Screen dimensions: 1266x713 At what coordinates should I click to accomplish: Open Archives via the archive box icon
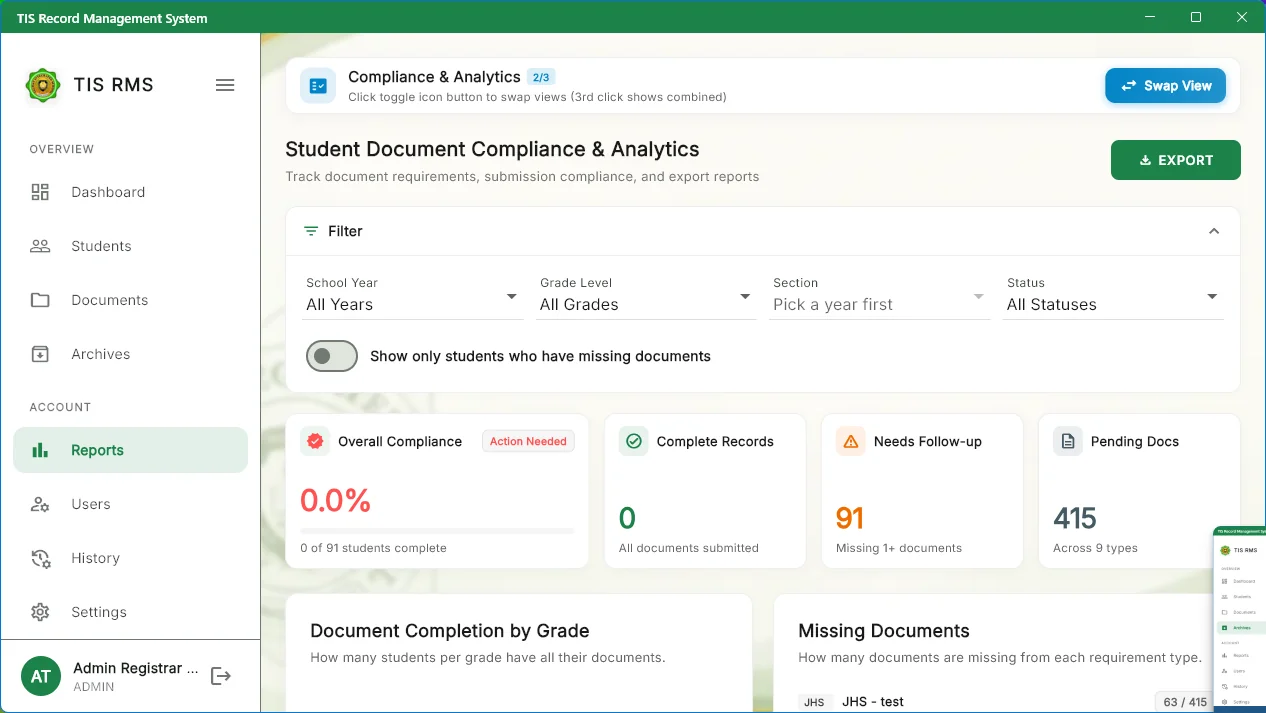coord(40,354)
